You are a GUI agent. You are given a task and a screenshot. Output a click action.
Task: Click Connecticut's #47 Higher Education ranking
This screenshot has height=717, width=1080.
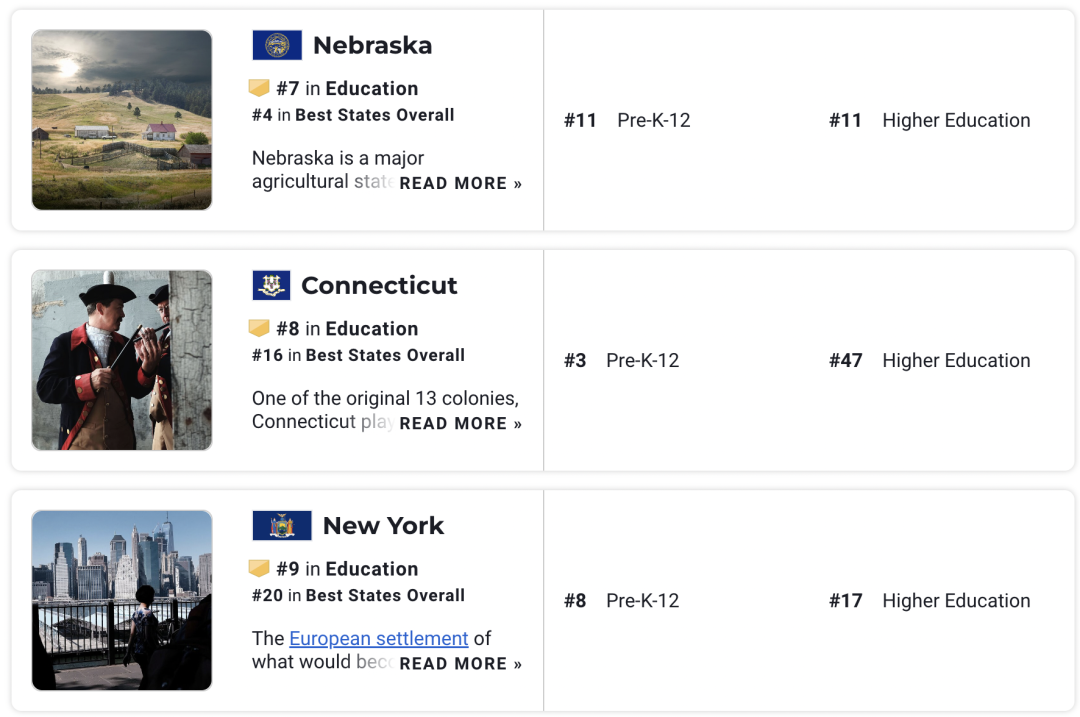tap(929, 360)
